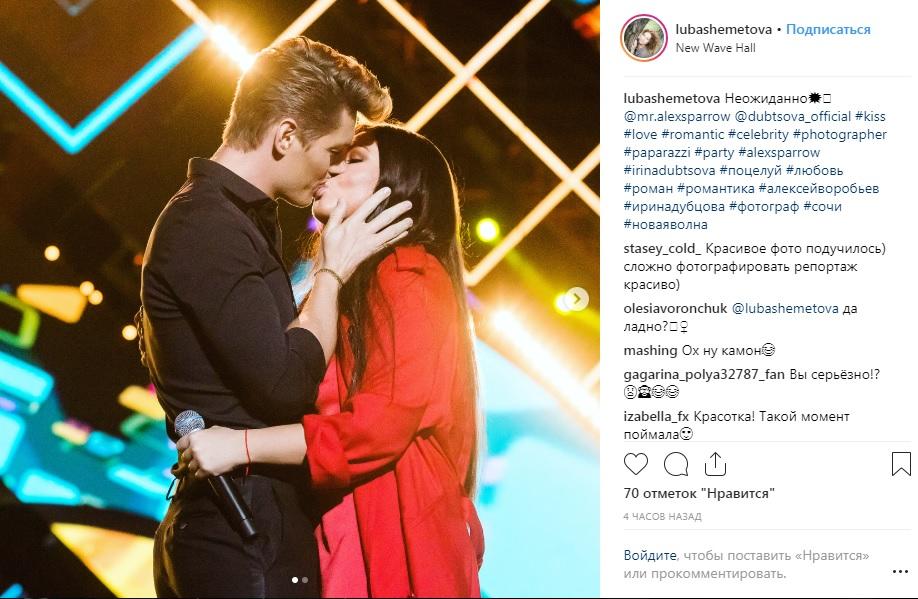Open comments using the speech bubble icon
The height and width of the screenshot is (599, 918).
tap(676, 464)
